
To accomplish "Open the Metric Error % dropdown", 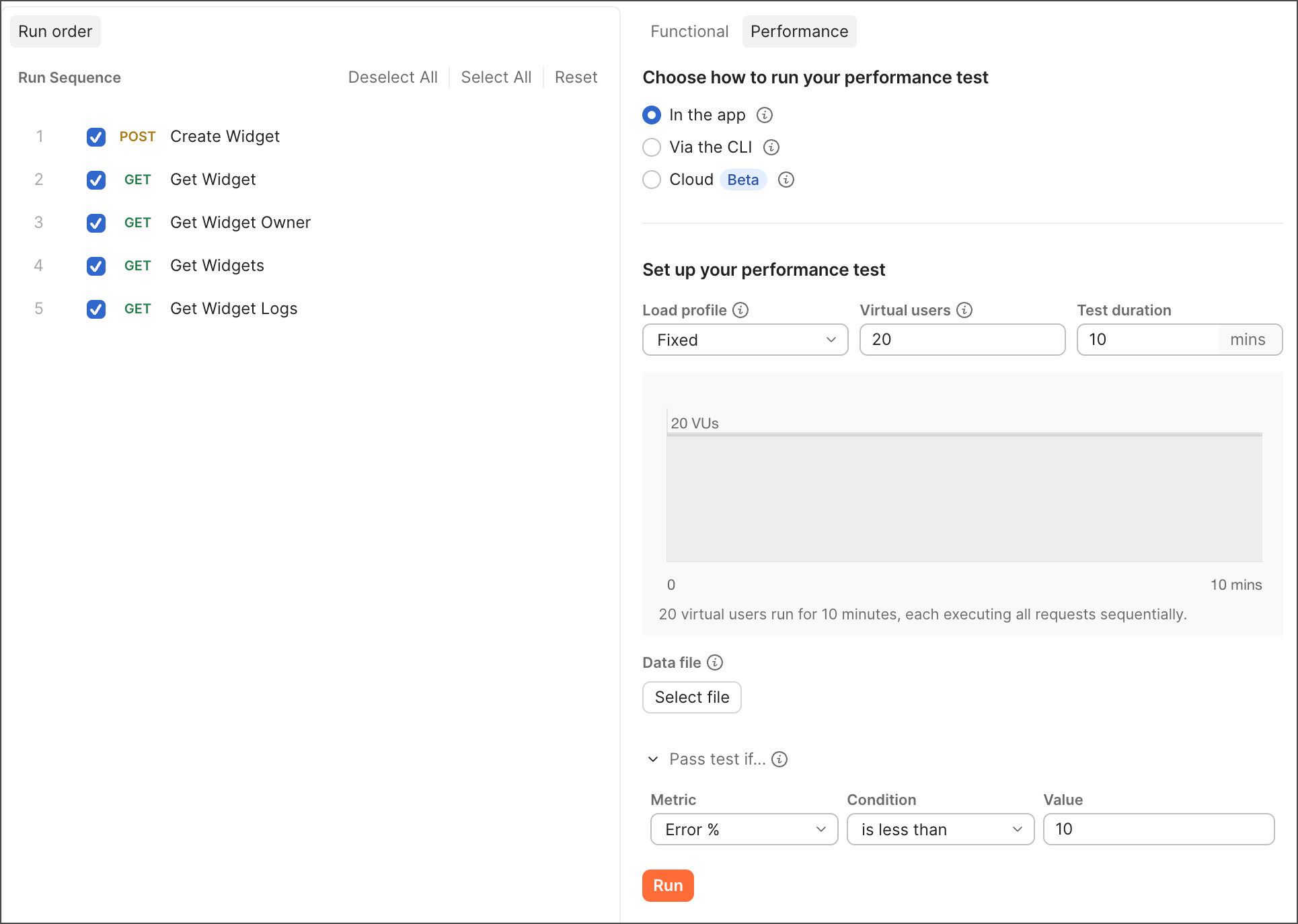I will [x=745, y=829].
